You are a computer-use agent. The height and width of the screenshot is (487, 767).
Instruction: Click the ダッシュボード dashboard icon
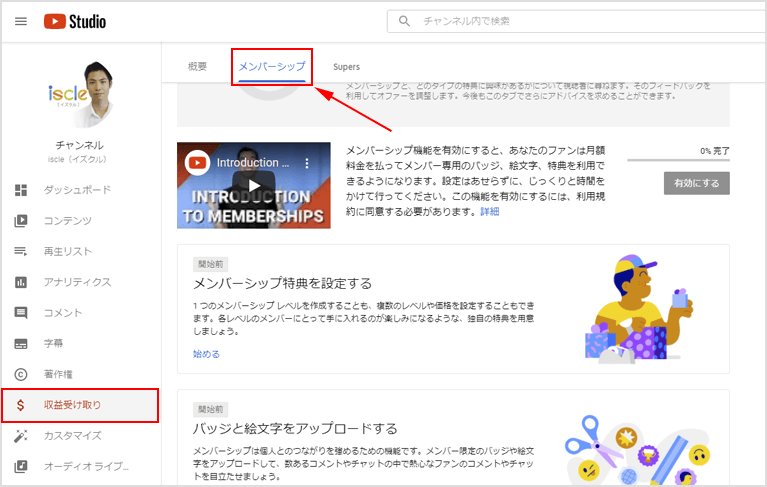pyautogui.click(x=21, y=190)
